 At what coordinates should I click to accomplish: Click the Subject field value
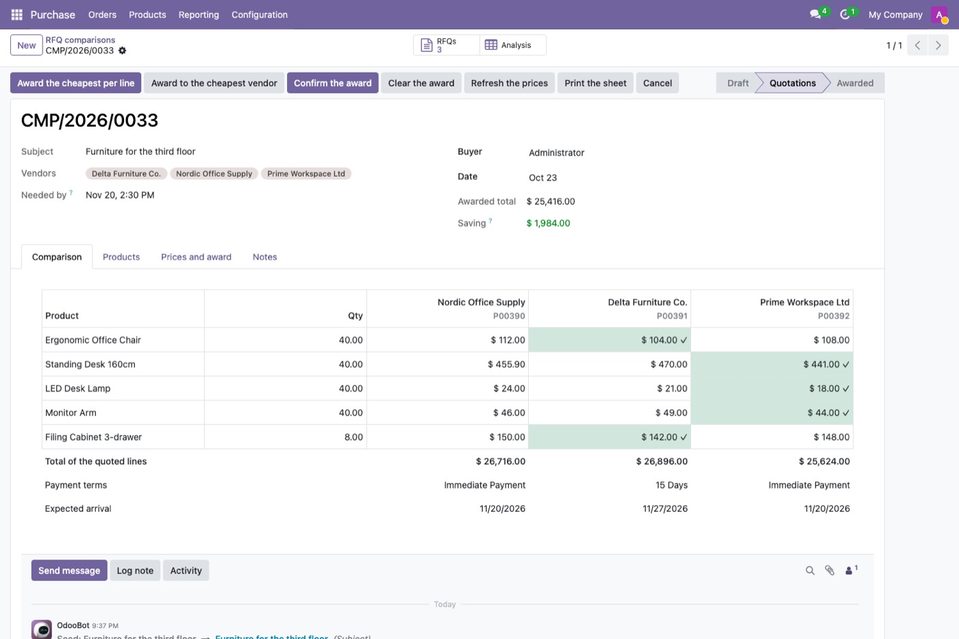click(x=141, y=152)
